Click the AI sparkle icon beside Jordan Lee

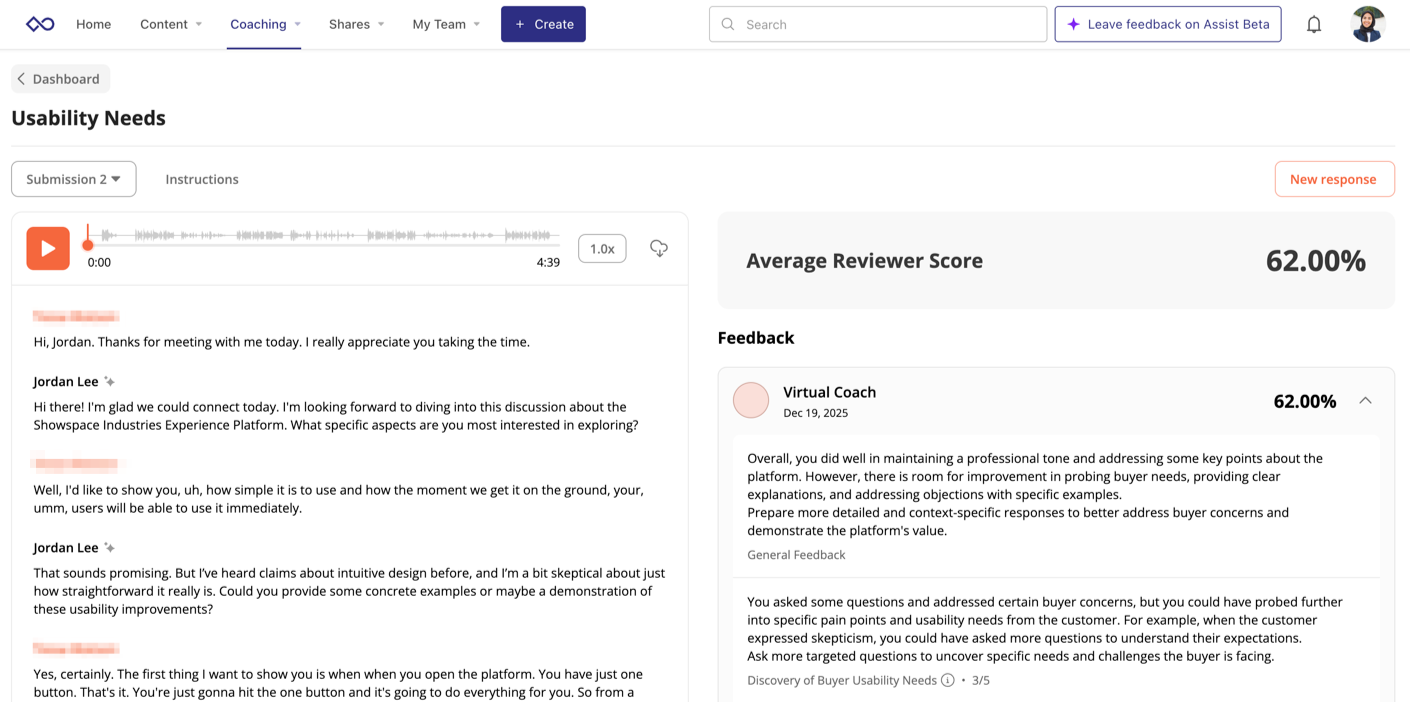click(x=109, y=380)
